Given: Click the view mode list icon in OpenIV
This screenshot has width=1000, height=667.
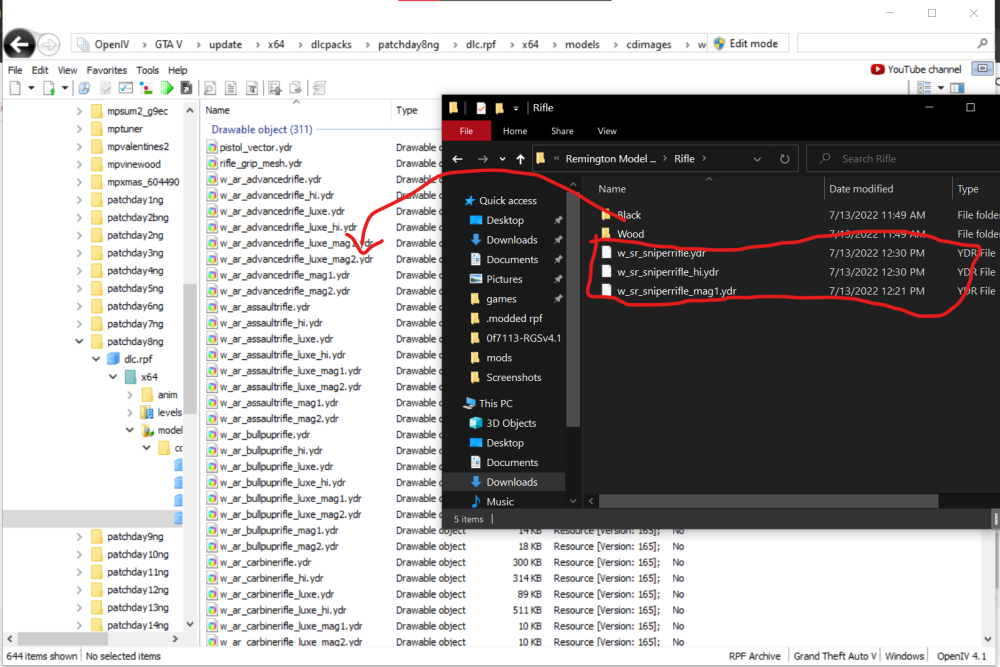Looking at the screenshot, I should point(923,87).
